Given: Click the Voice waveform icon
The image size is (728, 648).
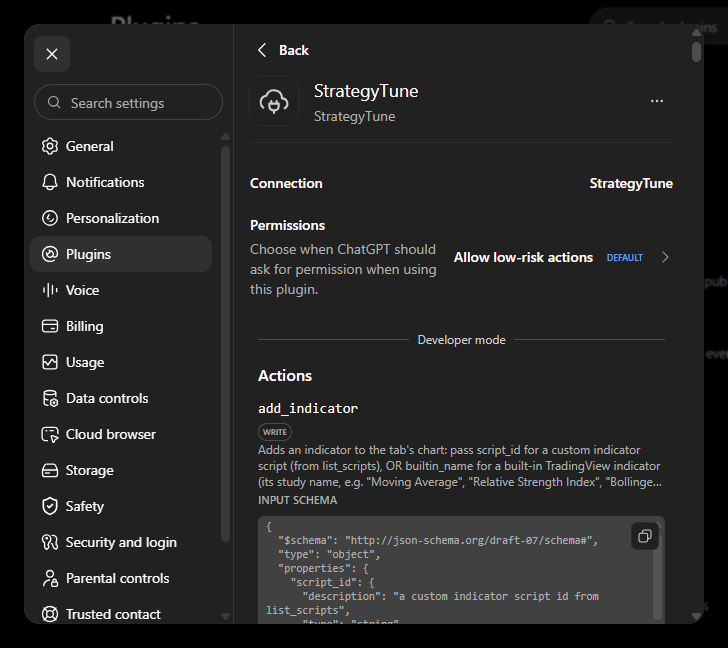Looking at the screenshot, I should click(50, 290).
